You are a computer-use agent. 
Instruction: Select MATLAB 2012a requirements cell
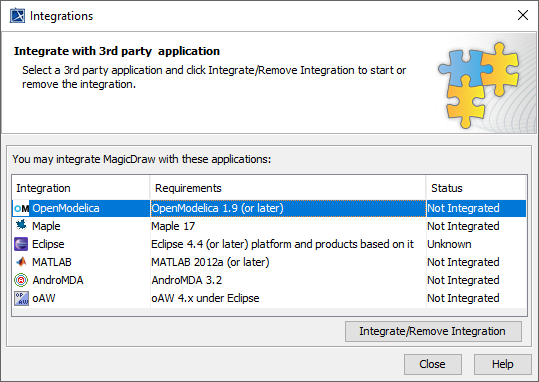(x=210, y=262)
